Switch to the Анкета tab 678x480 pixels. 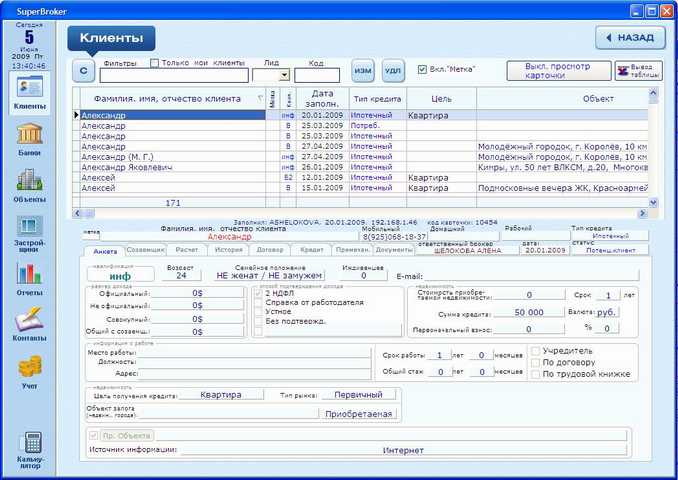point(105,251)
